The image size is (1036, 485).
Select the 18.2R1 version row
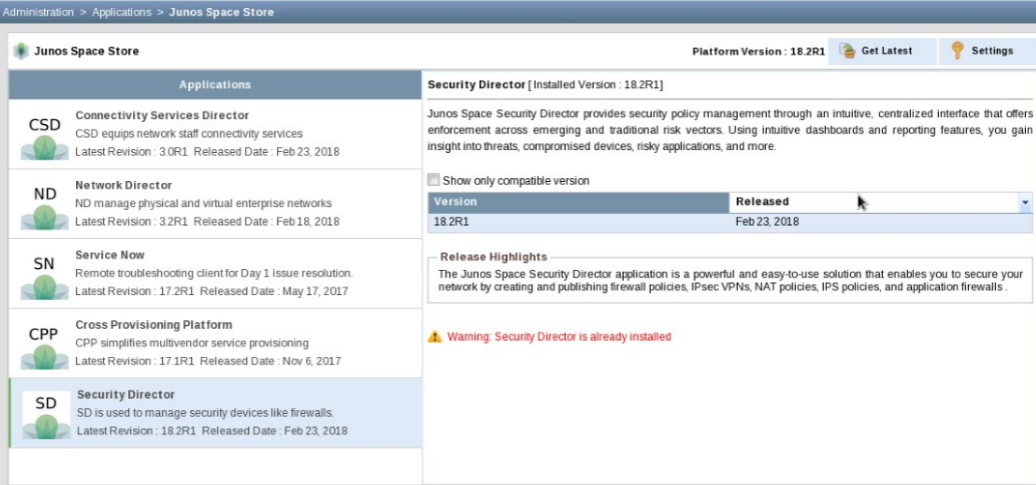point(728,222)
